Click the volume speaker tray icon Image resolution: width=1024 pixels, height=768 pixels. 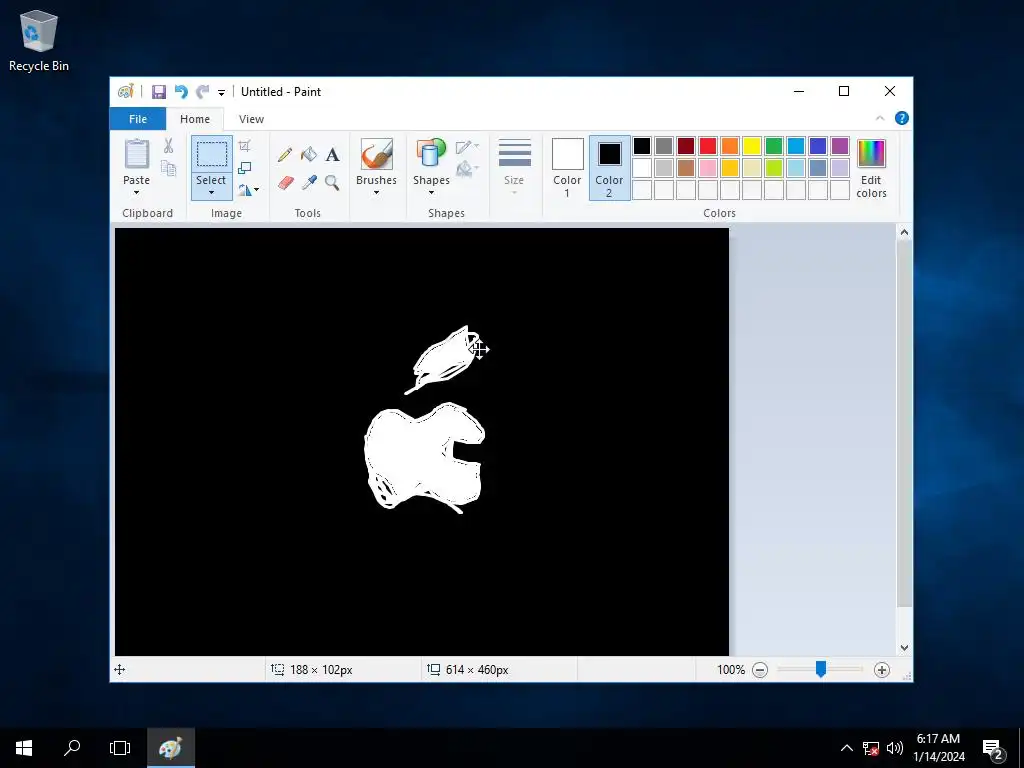(x=895, y=748)
